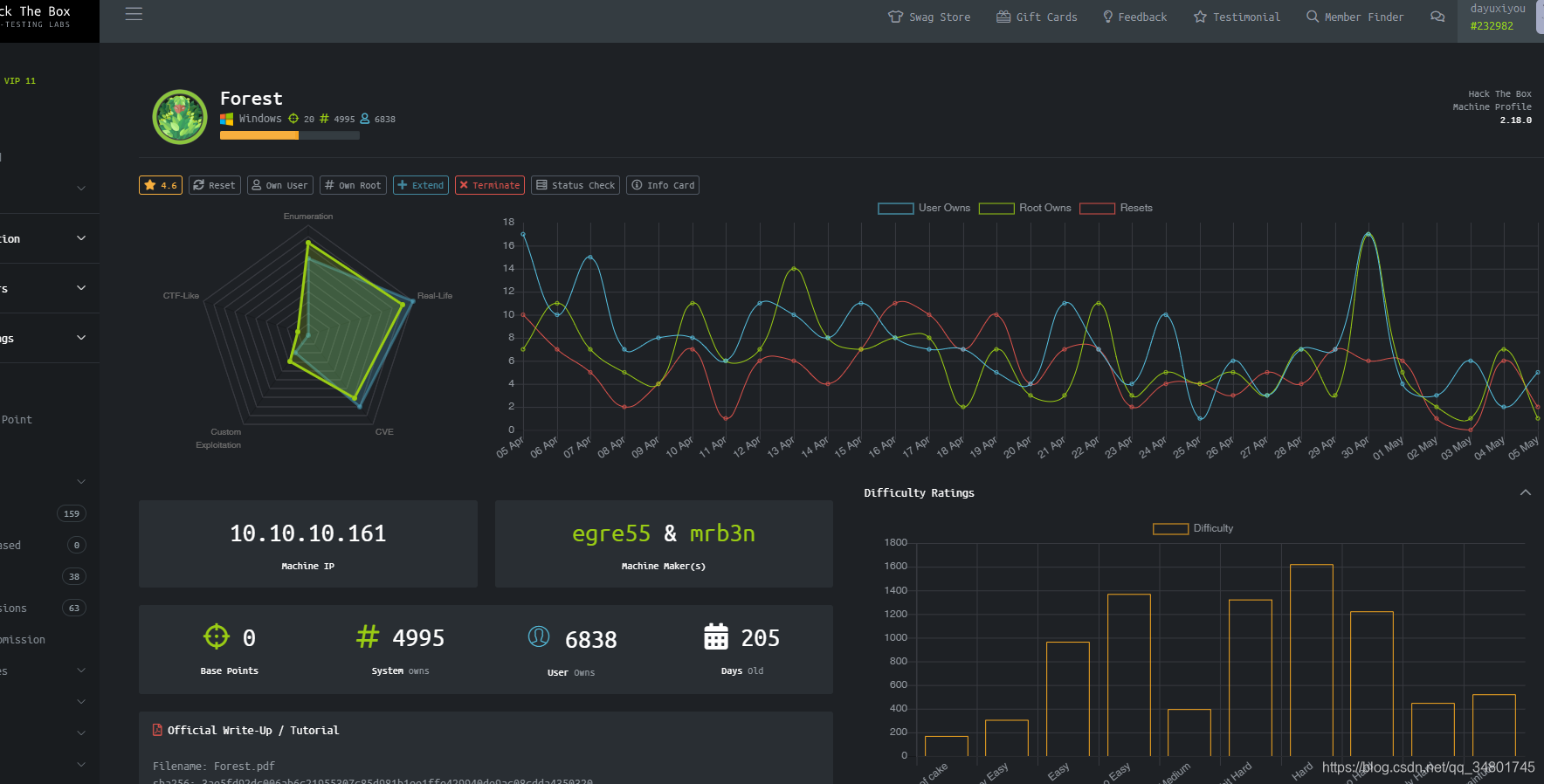Click the Feedback lightbulb link
Screen dimensions: 1544x784
(1134, 17)
